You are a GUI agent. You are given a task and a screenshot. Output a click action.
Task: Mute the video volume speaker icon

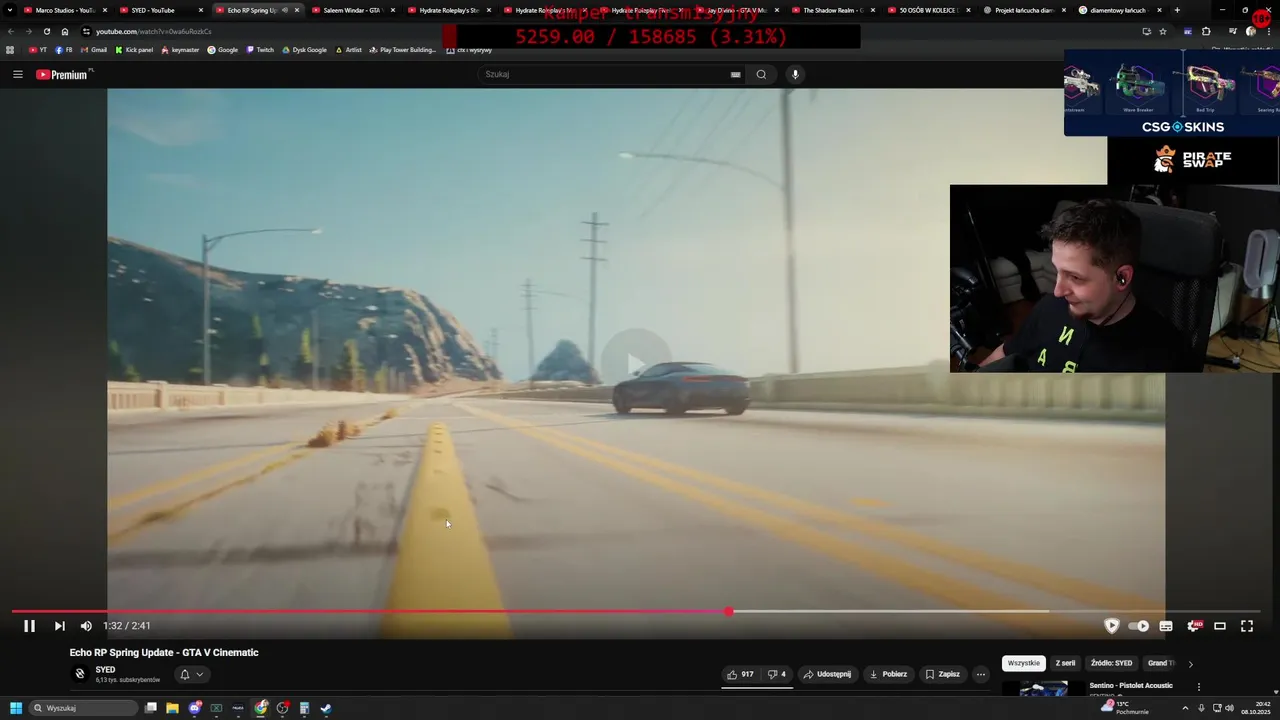86,626
